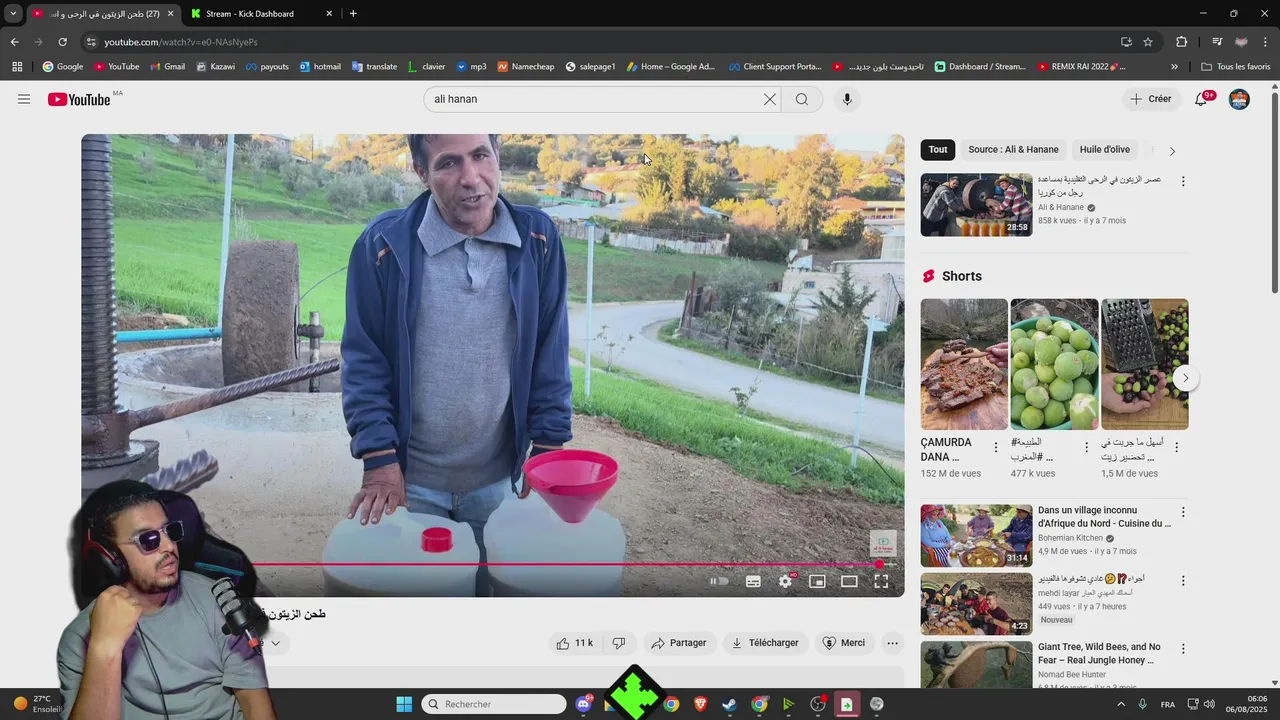The height and width of the screenshot is (720, 1280).
Task: Clear the search text with the X
Action: point(770,99)
